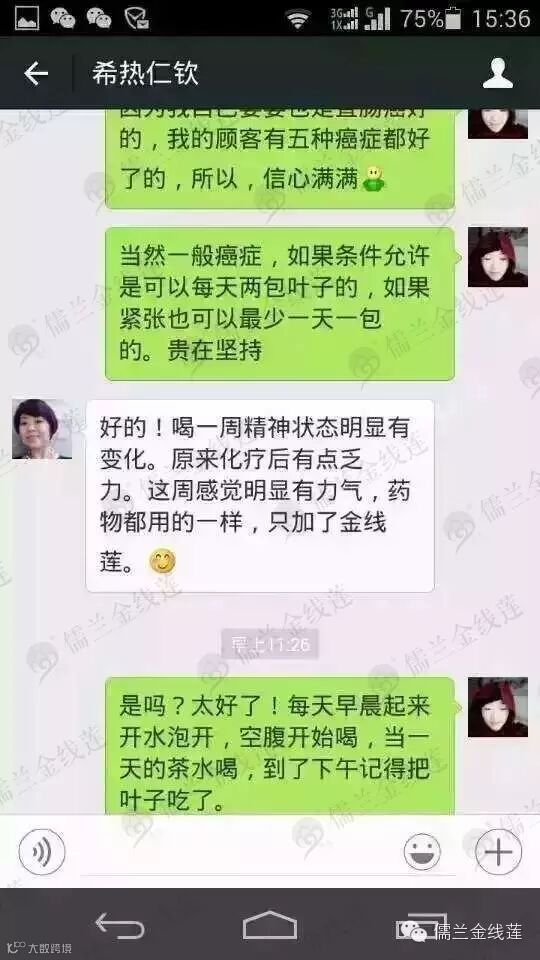
Task: Tap the back arrow in chat header
Action: [36, 73]
